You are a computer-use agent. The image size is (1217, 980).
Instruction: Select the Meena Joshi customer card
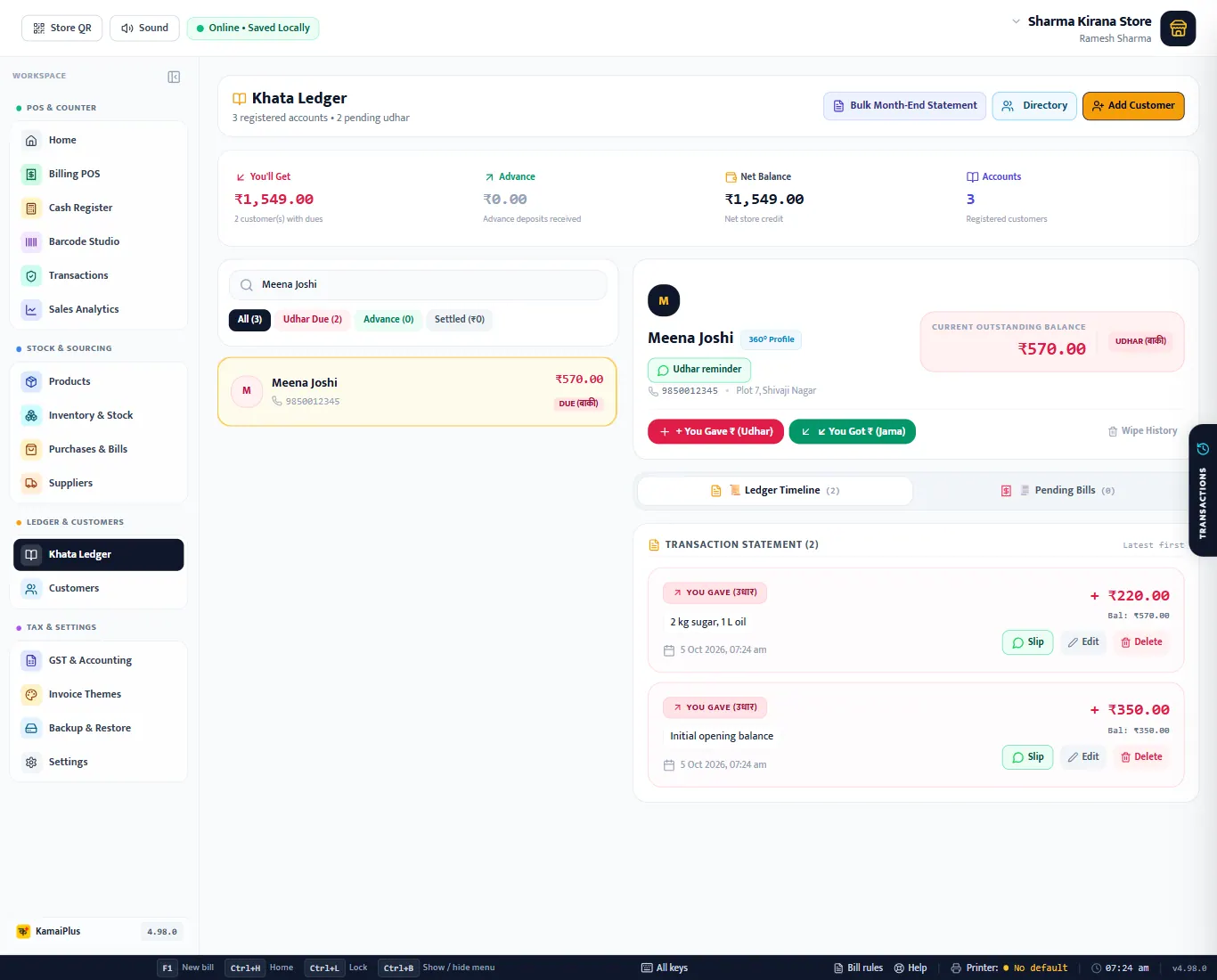point(417,391)
